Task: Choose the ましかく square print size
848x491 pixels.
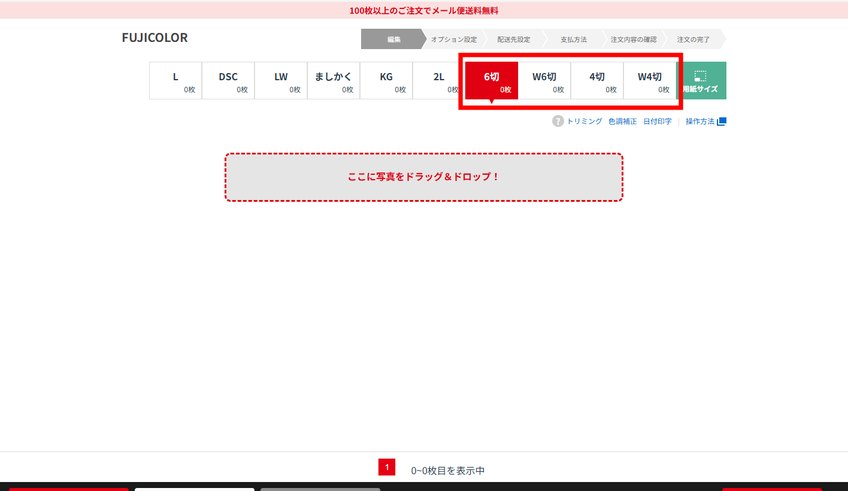Action: tap(333, 81)
